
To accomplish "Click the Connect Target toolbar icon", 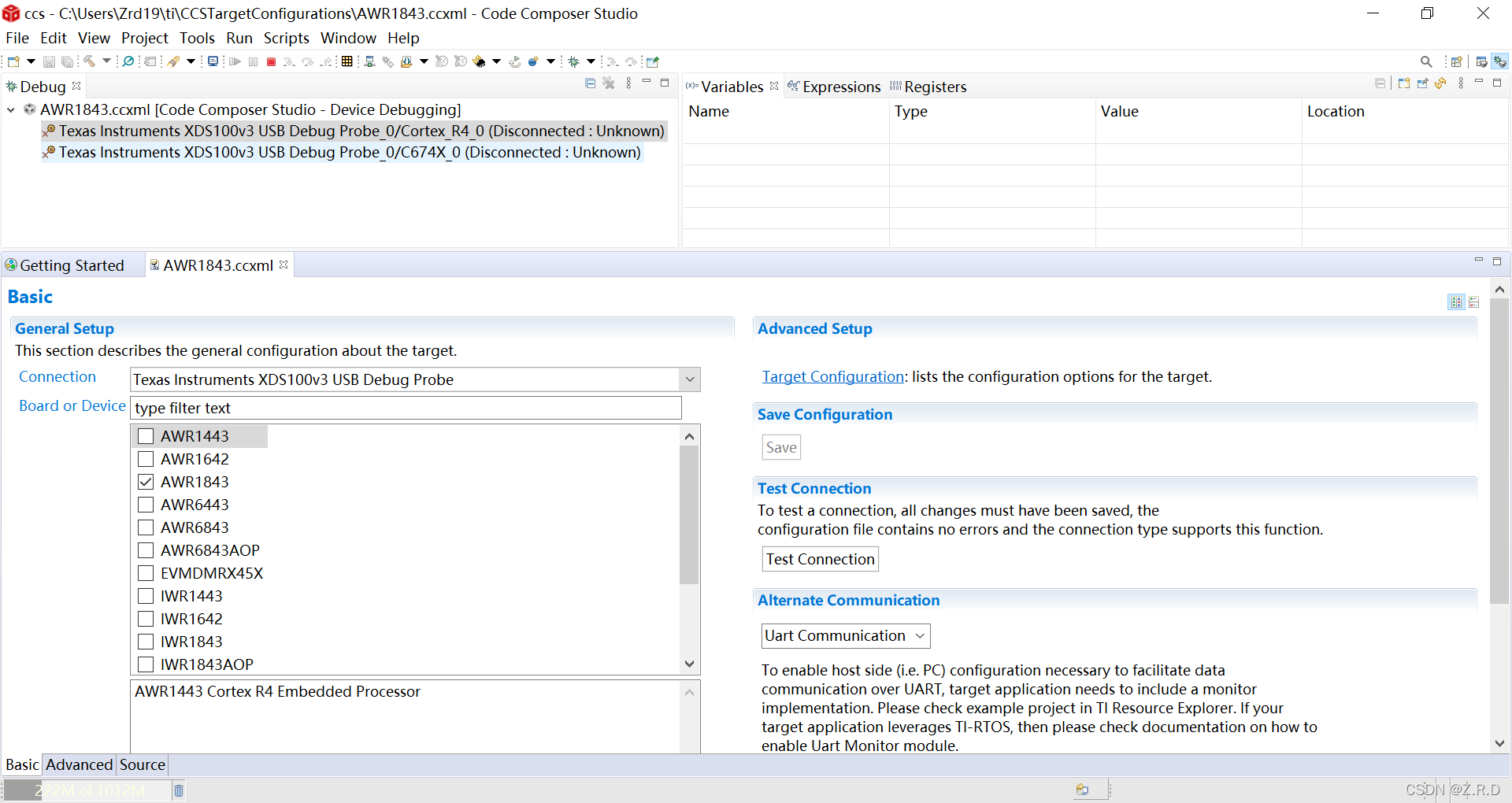I will tap(369, 61).
